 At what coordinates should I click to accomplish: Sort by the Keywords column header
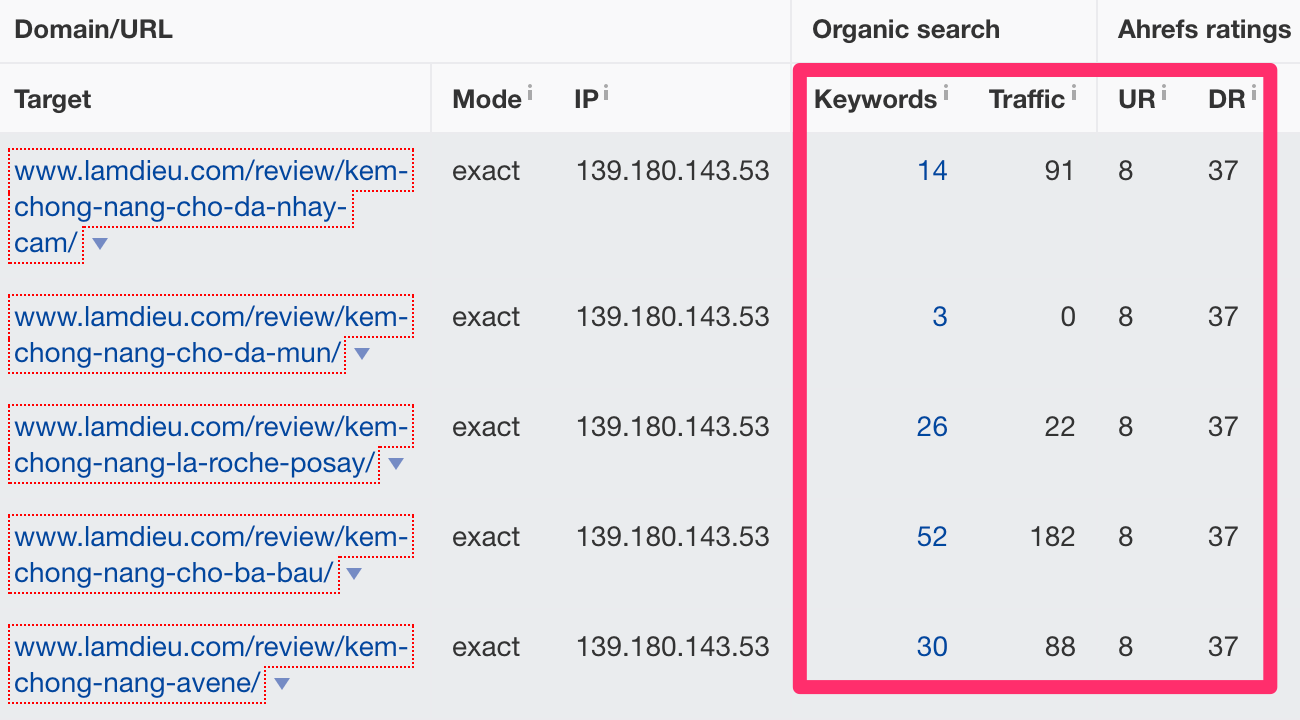pyautogui.click(x=875, y=99)
